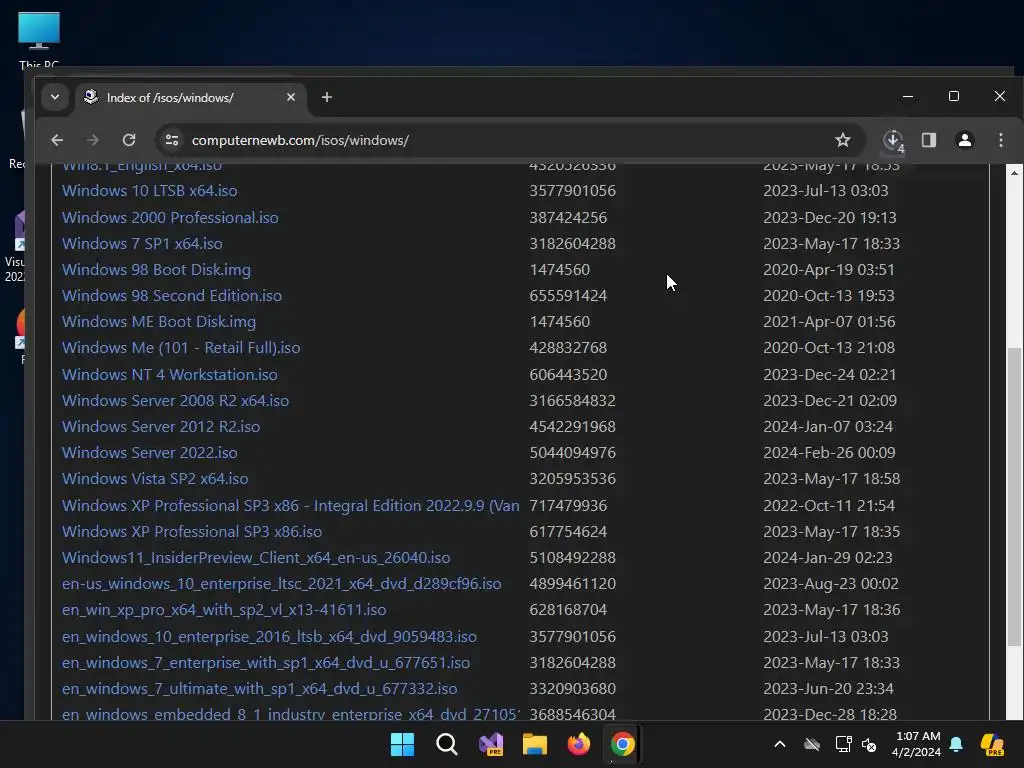The height and width of the screenshot is (768, 1024).
Task: Select date 2022-Oct-11 21:54
Action: coord(829,506)
